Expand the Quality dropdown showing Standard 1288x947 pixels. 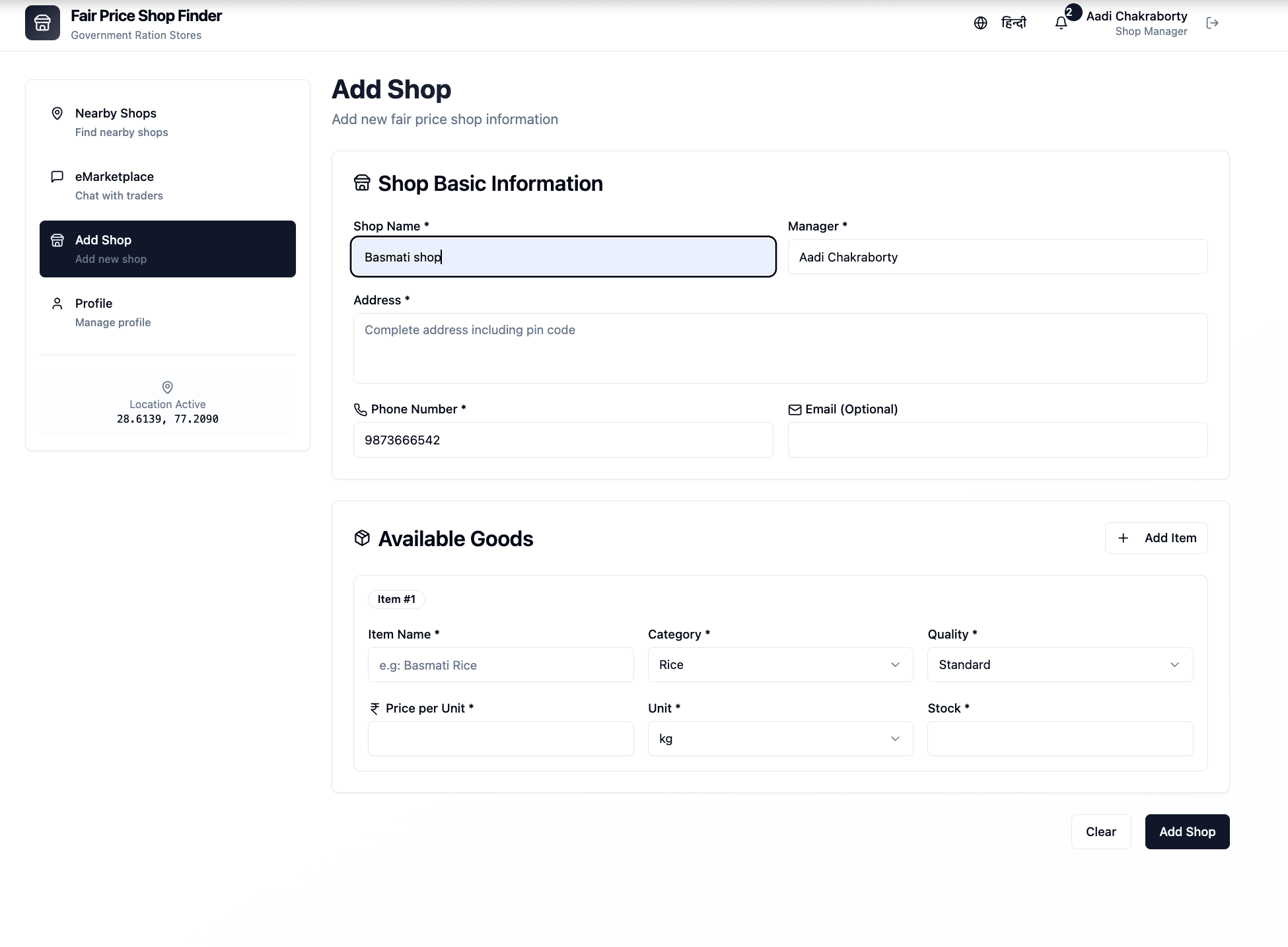click(x=1059, y=665)
